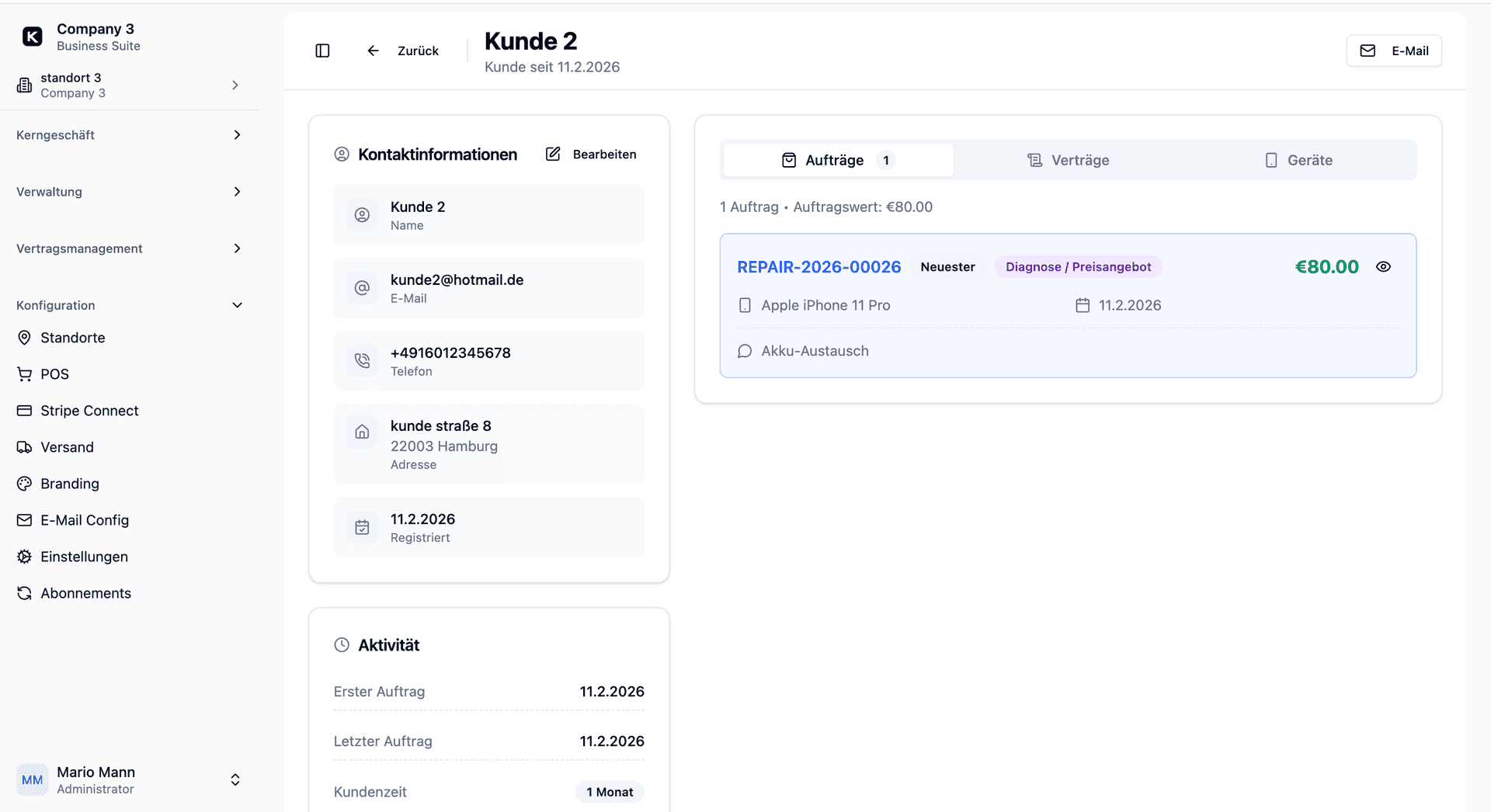Image resolution: width=1491 pixels, height=812 pixels.
Task: Switch to the Geräte tab
Action: point(1299,160)
